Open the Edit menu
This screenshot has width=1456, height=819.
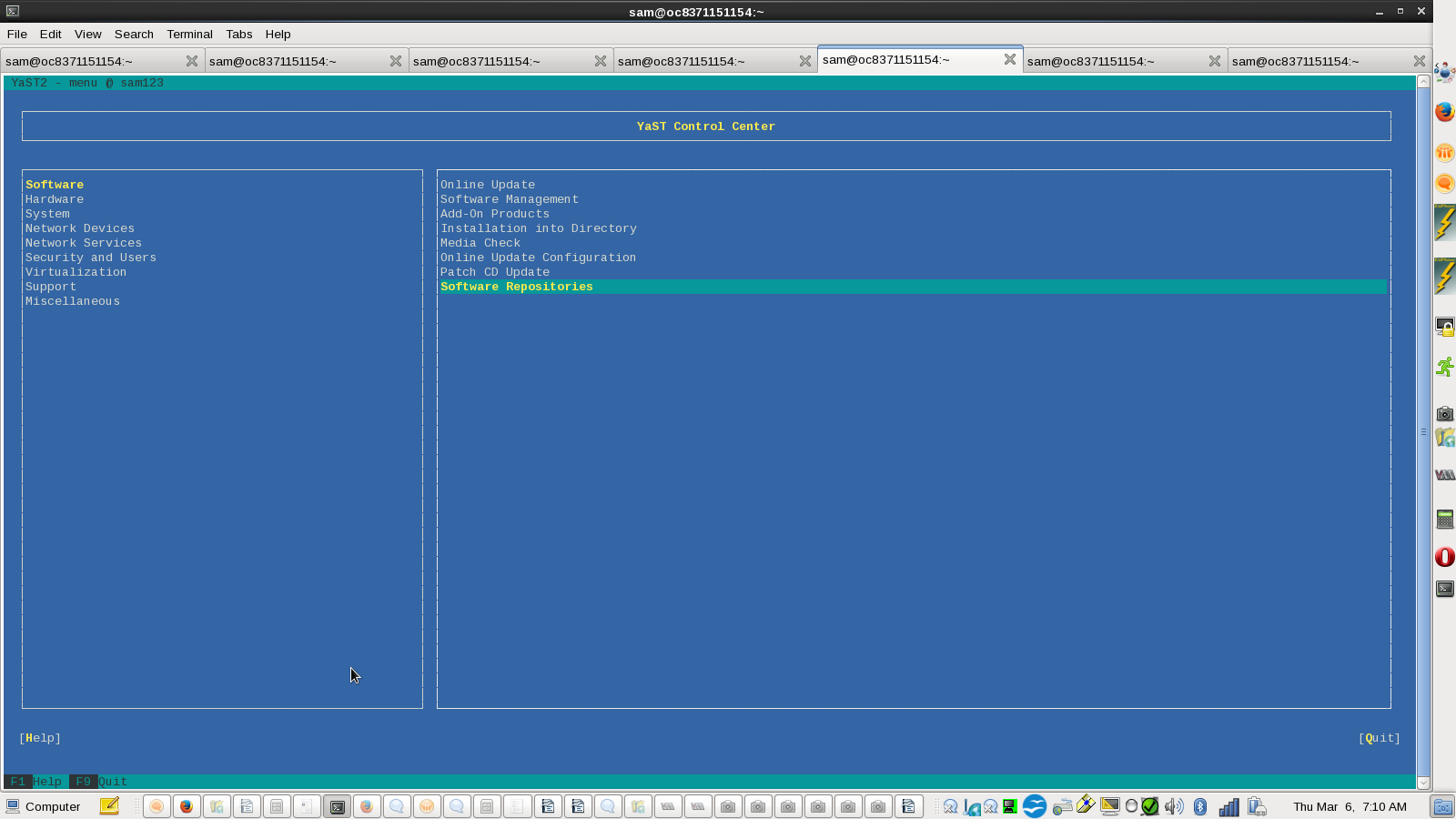[51, 34]
